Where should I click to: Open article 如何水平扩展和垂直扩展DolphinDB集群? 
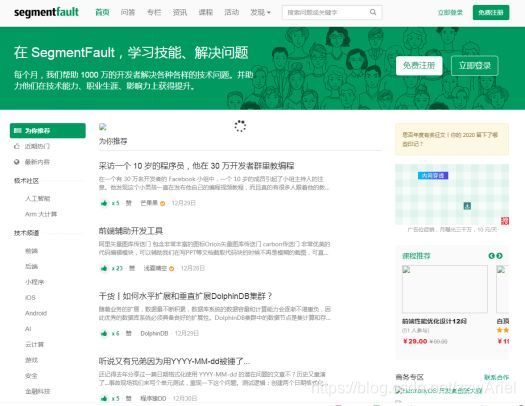(186, 296)
